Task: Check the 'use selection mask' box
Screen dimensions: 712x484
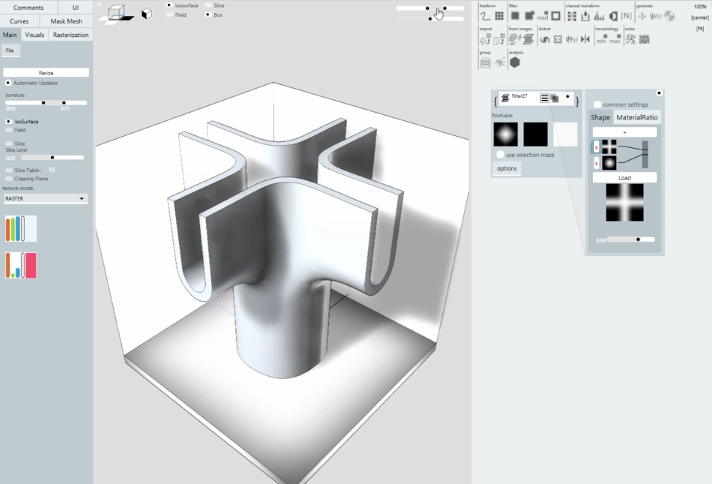Action: 500,155
